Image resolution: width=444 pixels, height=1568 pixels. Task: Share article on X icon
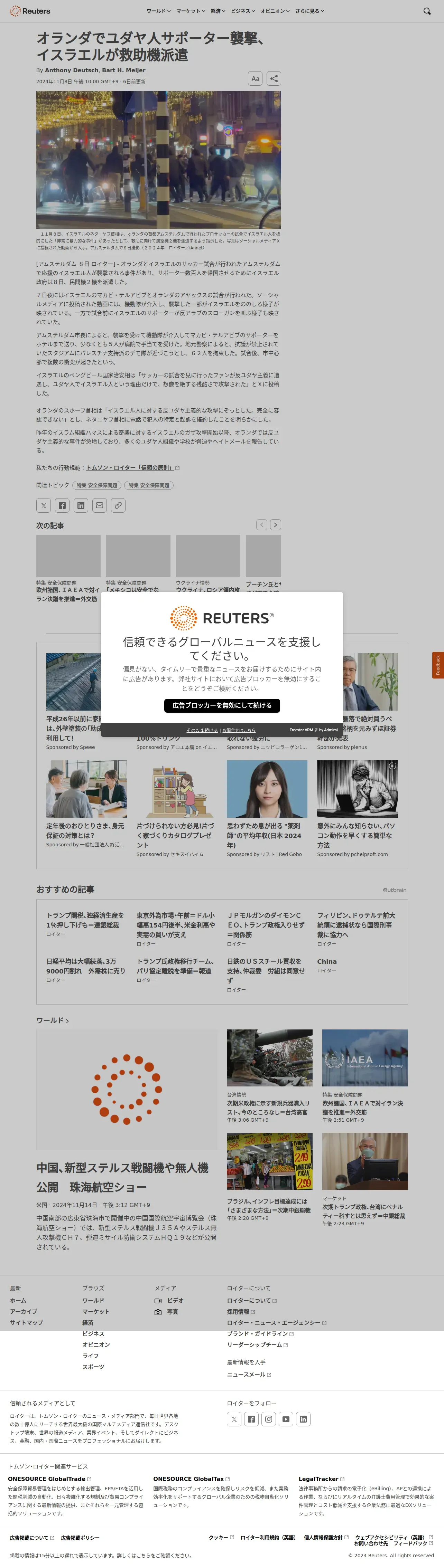click(x=43, y=505)
